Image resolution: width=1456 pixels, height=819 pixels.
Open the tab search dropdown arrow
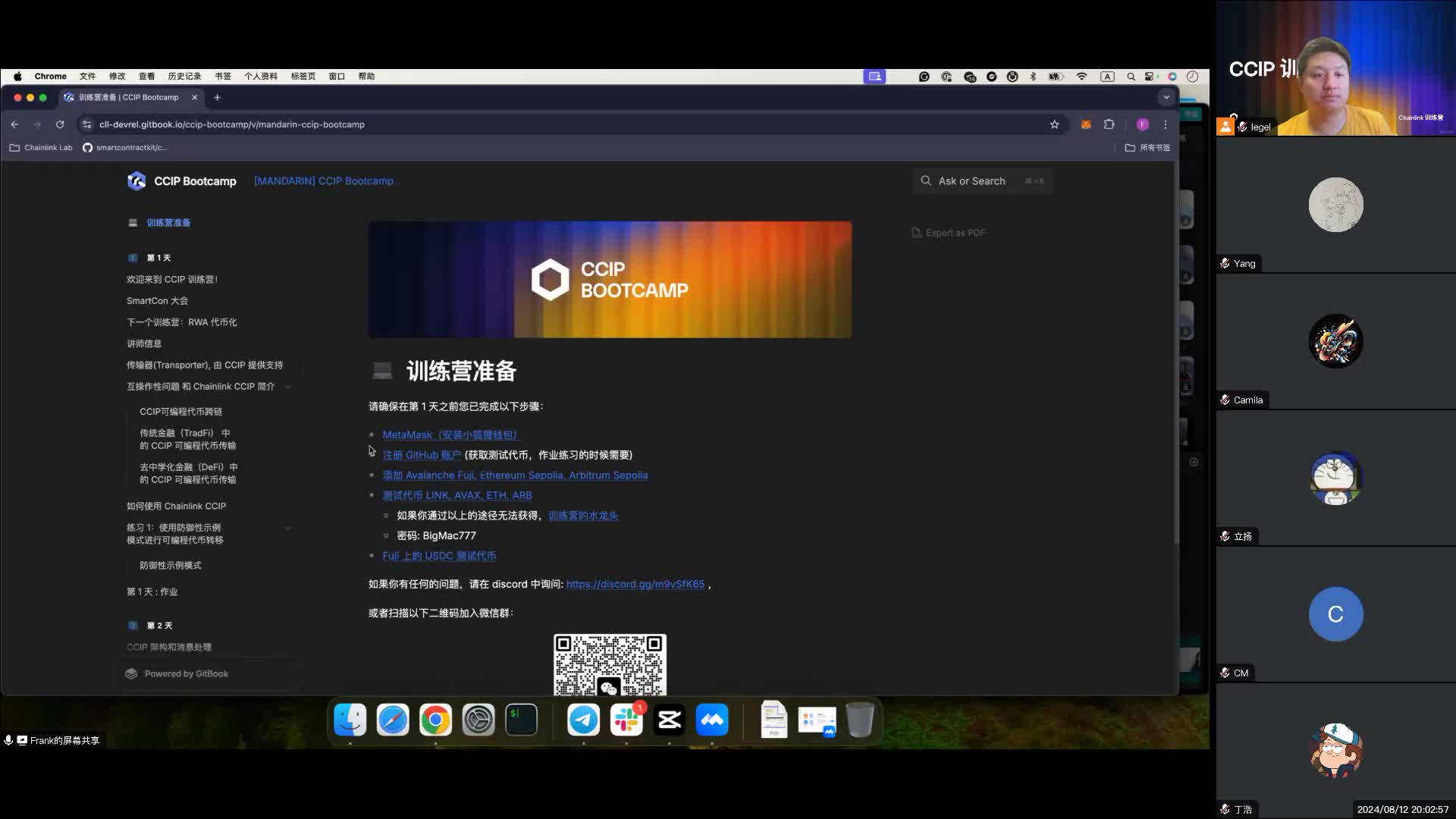click(x=1166, y=97)
